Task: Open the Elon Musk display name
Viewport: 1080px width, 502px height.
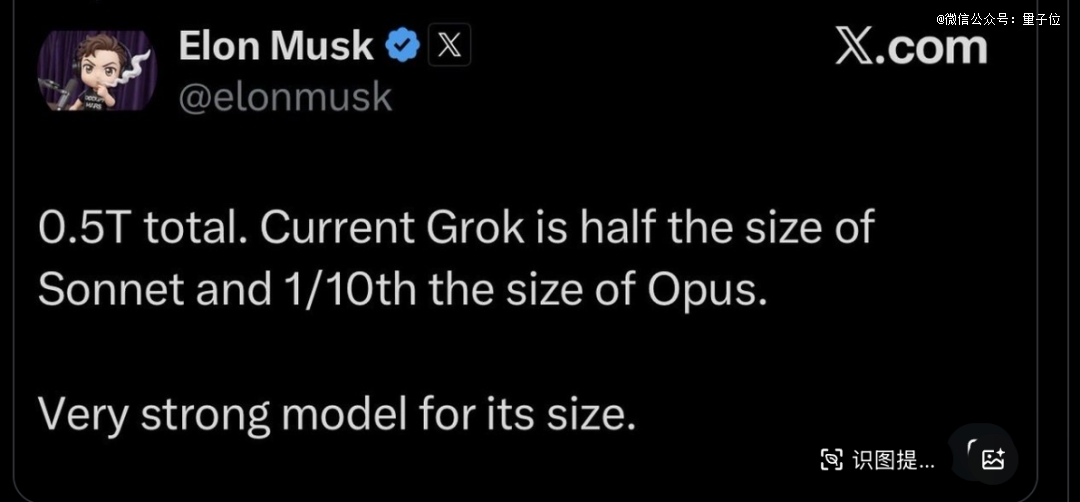Action: pos(276,45)
